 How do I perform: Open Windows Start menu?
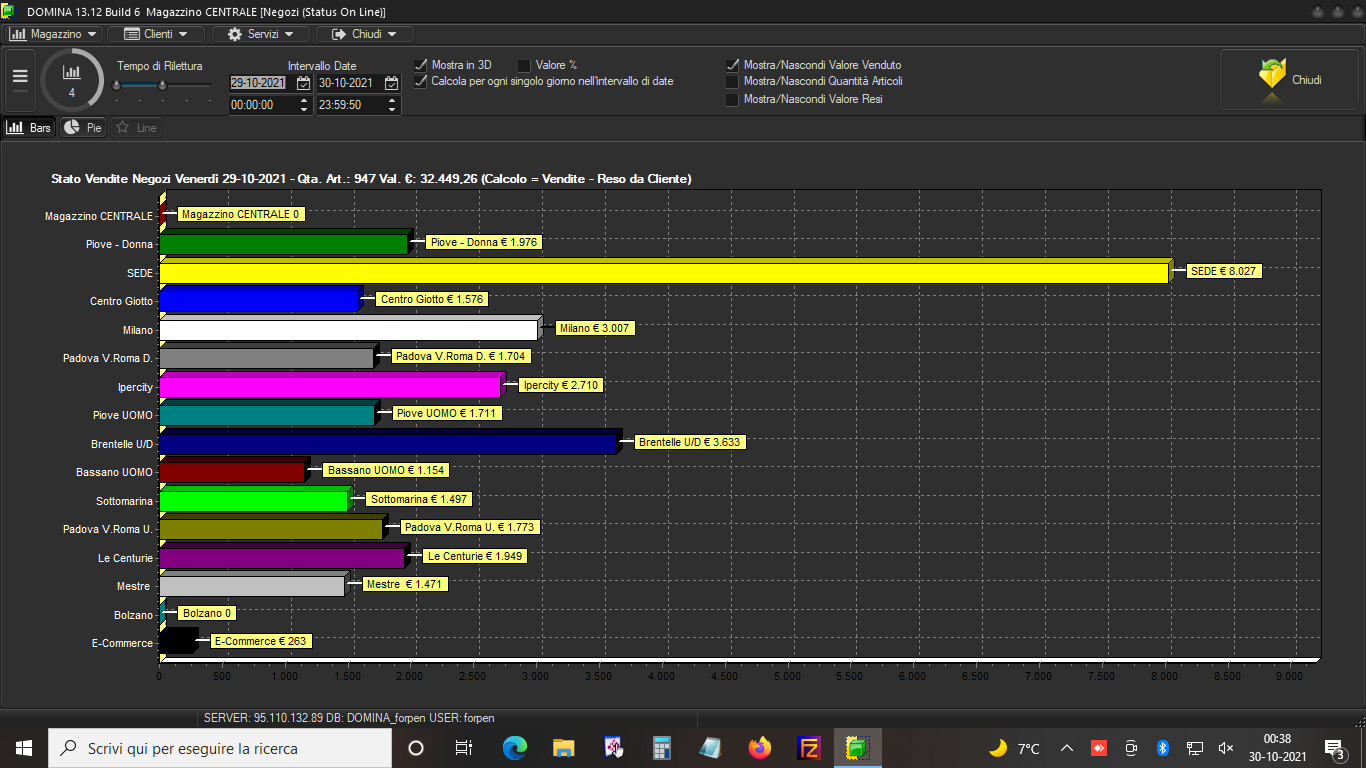click(x=24, y=748)
